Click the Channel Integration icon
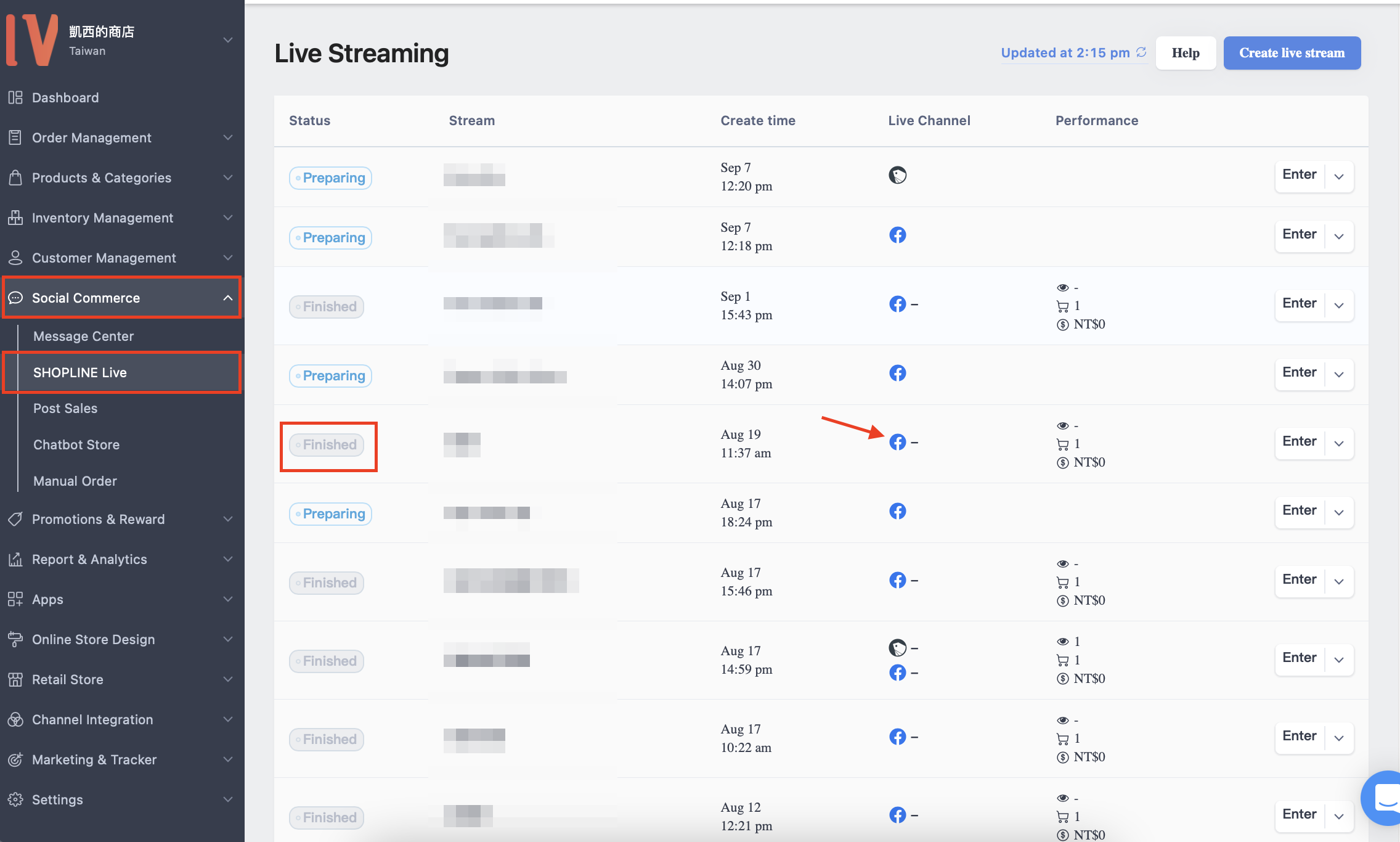The image size is (1400, 842). tap(15, 719)
